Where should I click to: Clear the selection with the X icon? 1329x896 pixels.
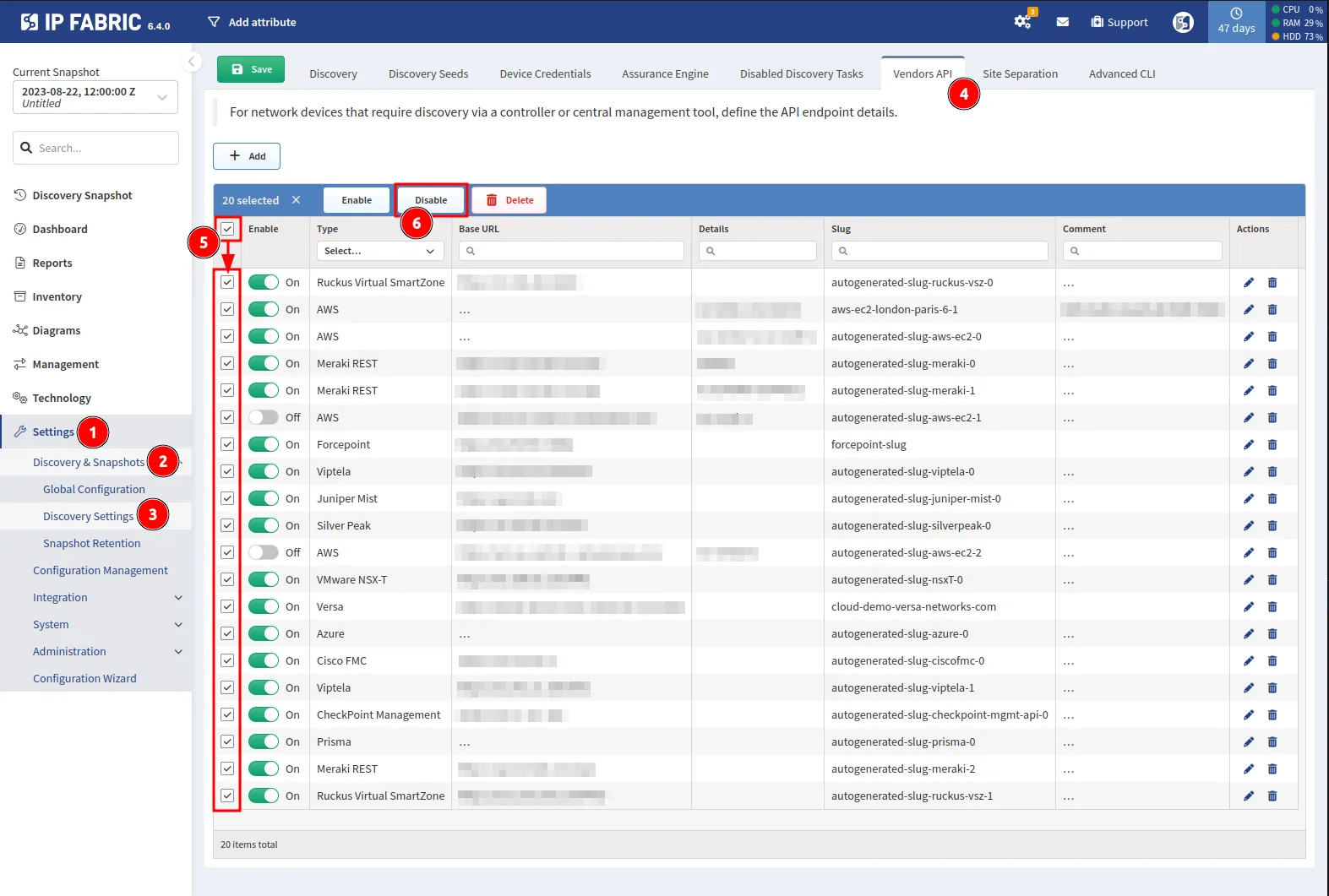(x=296, y=200)
